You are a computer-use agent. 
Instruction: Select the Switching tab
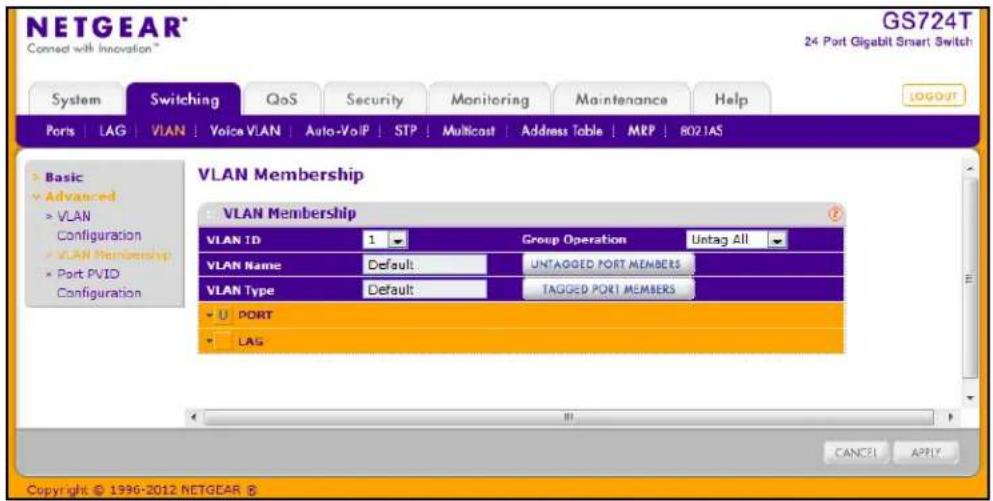184,99
